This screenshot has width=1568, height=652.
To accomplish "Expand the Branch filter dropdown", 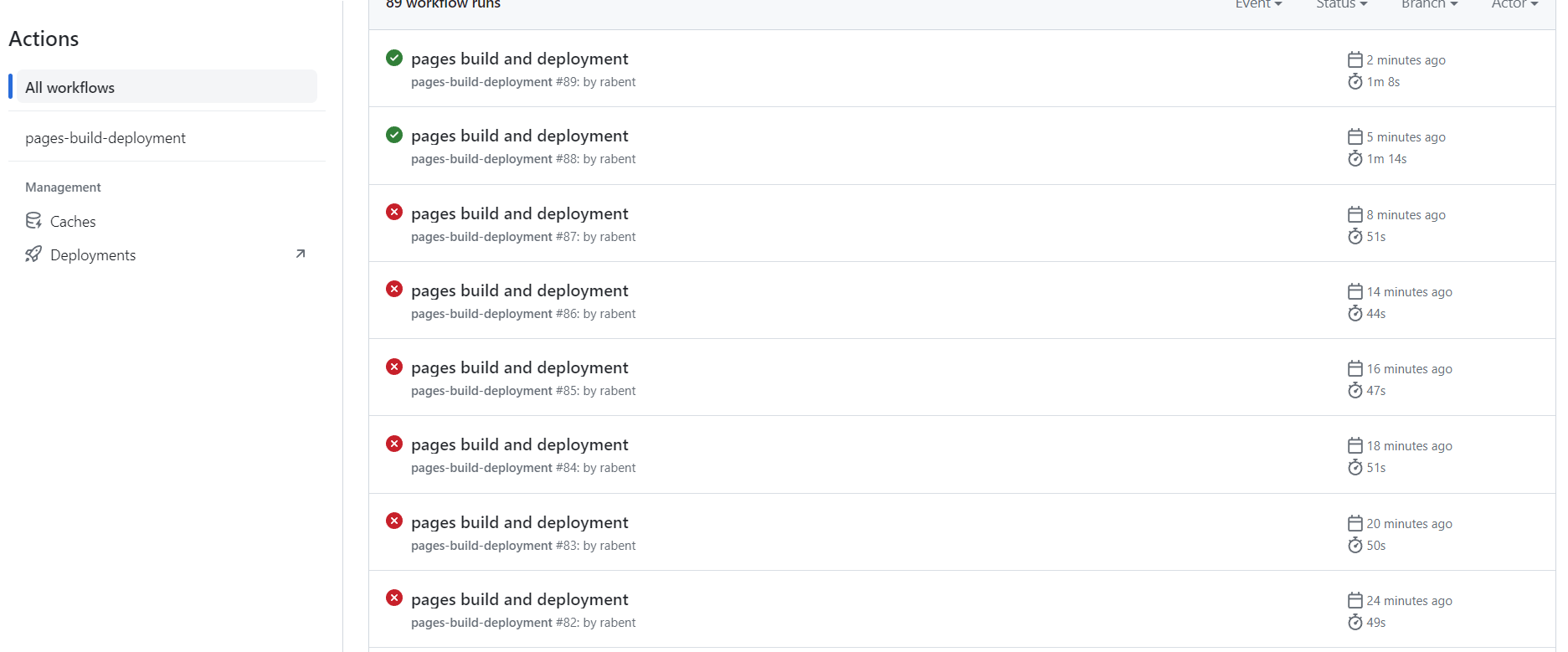I will 1429,4.
